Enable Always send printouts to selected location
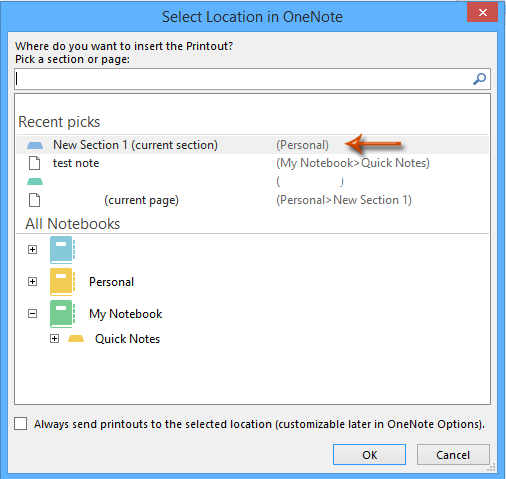This screenshot has width=506, height=479. point(21,424)
